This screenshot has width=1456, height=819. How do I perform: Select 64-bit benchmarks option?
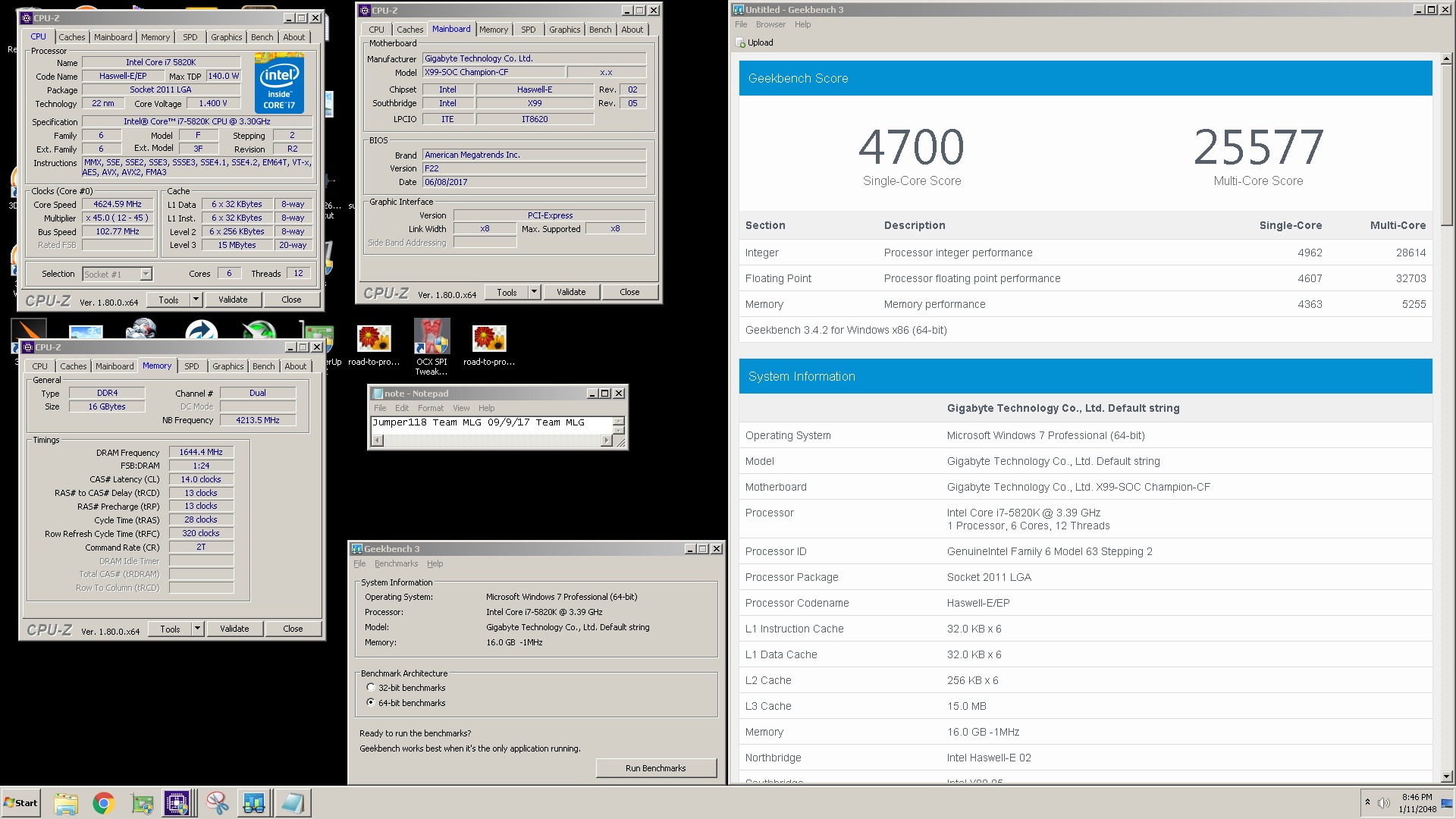coord(371,703)
